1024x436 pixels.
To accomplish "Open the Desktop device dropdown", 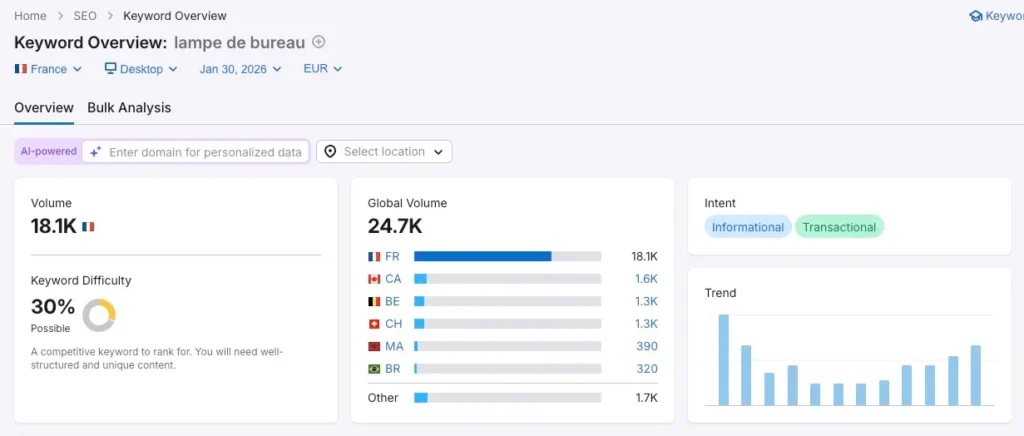I will pos(141,69).
